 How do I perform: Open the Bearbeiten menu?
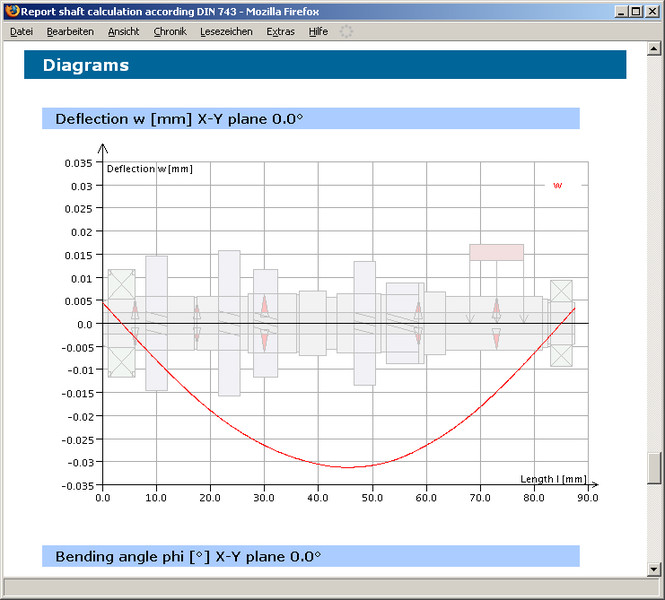(70, 32)
